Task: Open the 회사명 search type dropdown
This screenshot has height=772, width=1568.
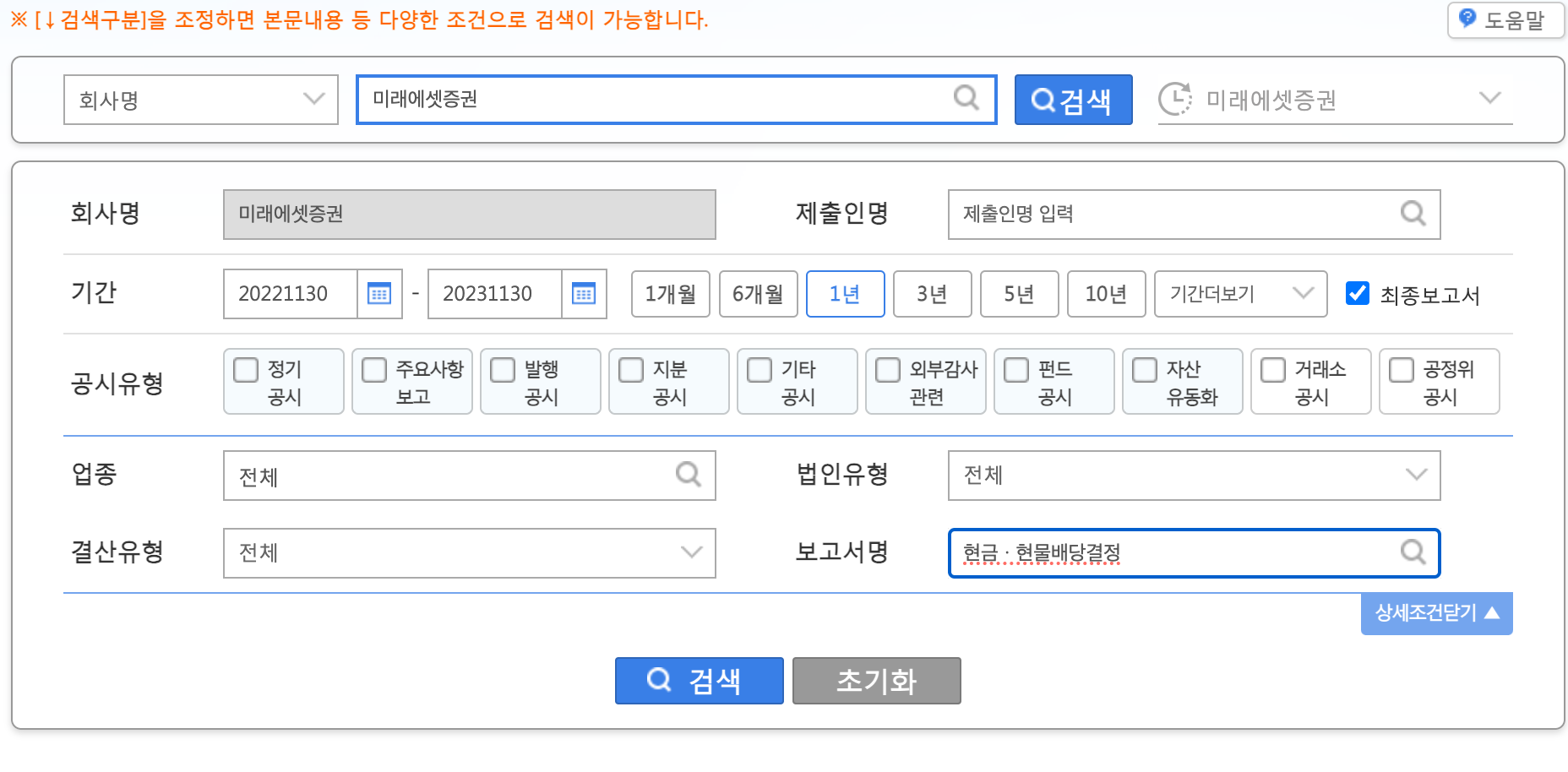Action: tap(201, 100)
